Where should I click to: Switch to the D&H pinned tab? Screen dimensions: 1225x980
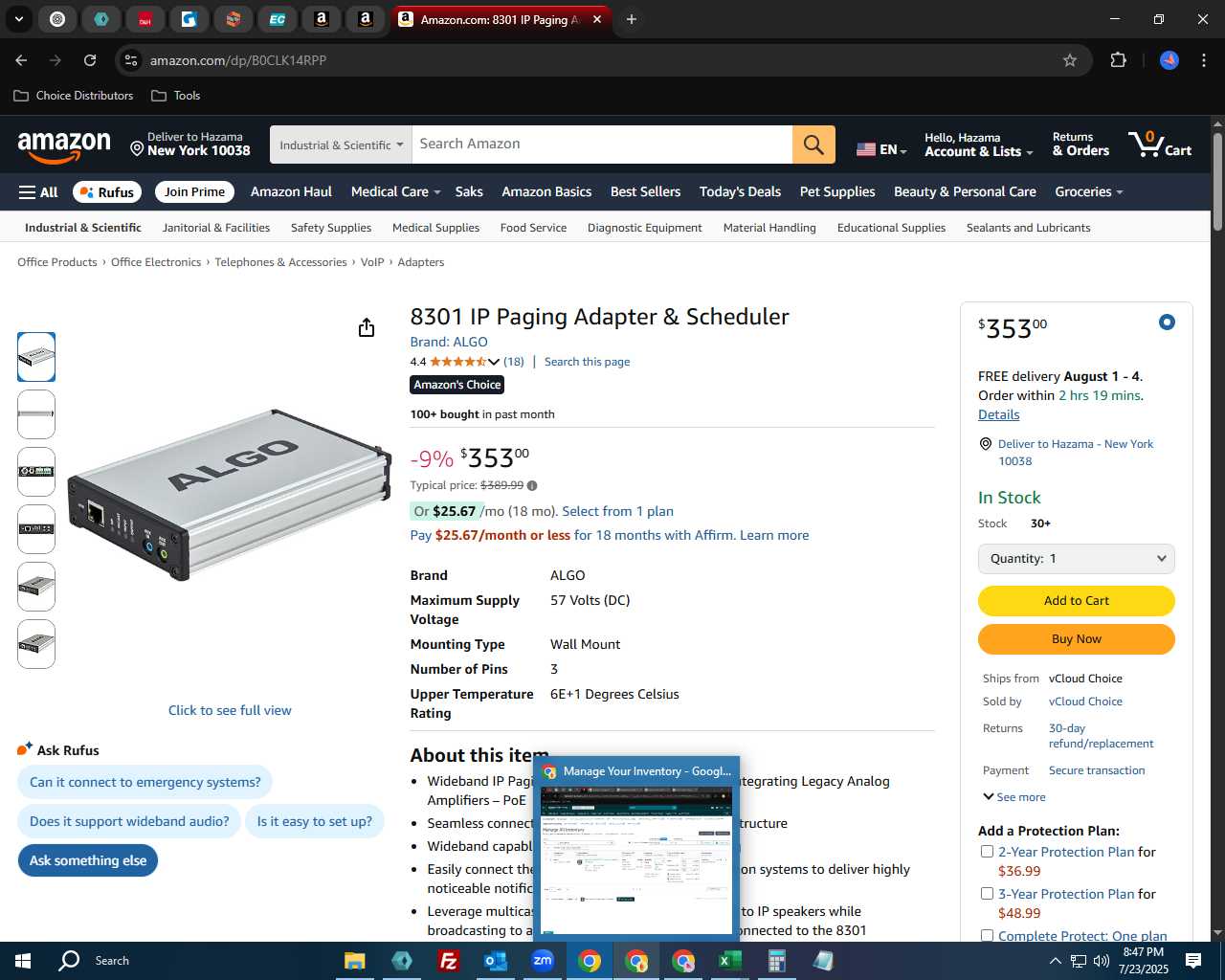(x=145, y=19)
